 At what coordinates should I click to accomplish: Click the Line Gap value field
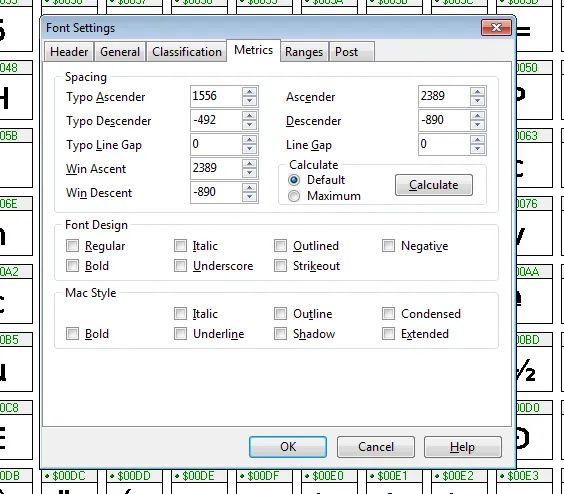(444, 144)
